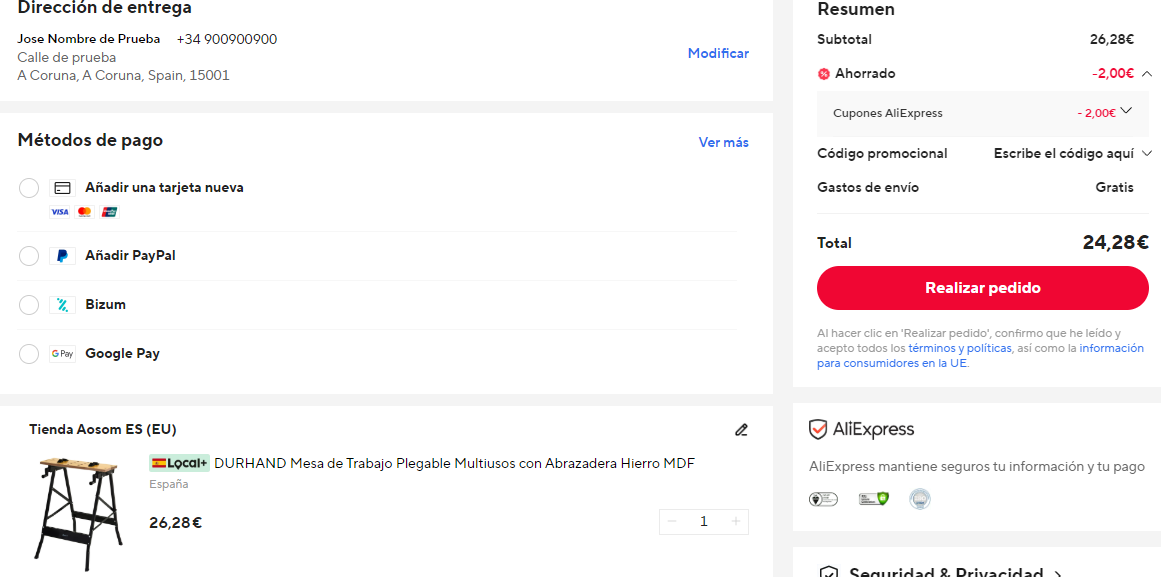Collapse the Ahorrado savings section

click(x=1147, y=73)
